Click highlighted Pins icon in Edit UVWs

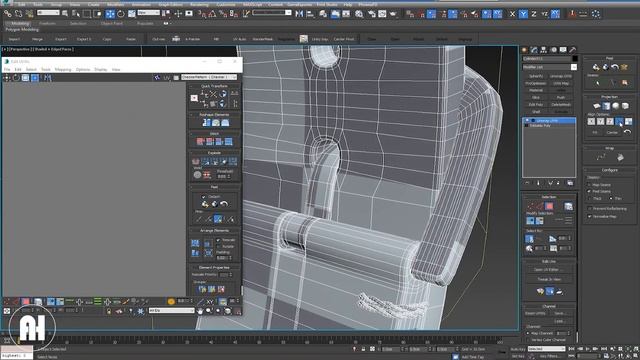tap(218, 219)
